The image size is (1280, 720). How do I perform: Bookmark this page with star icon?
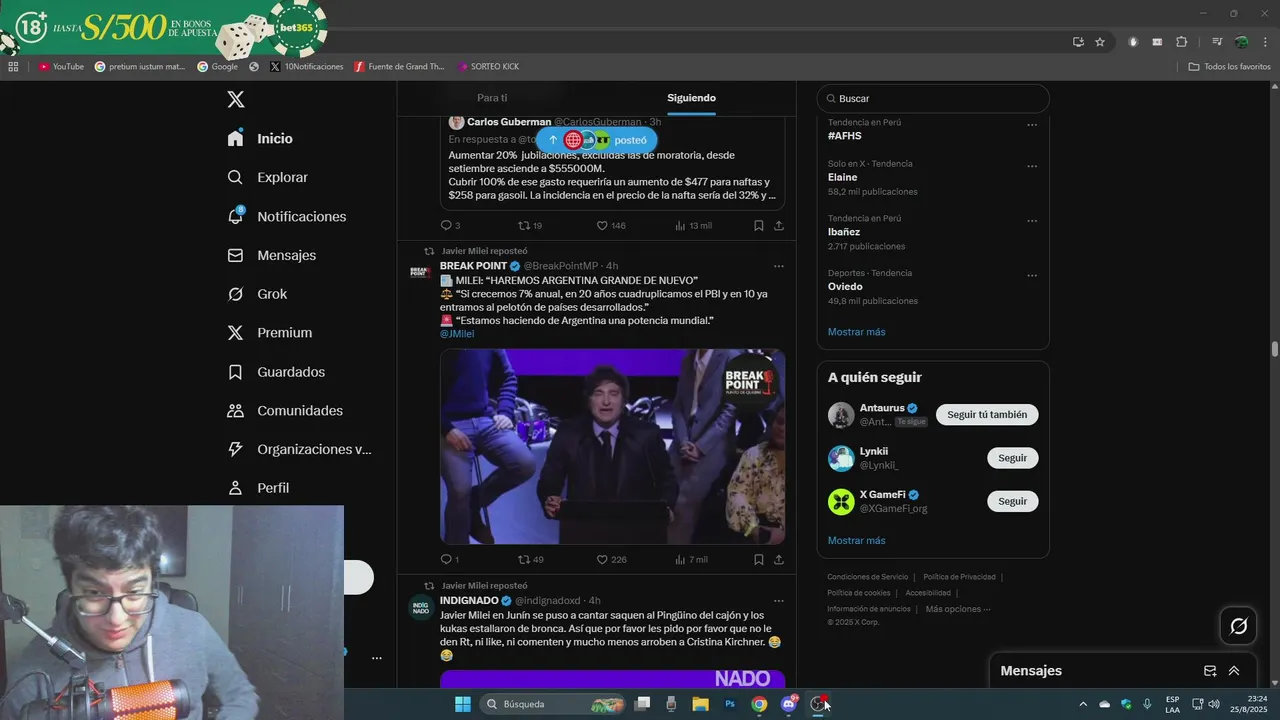coord(1100,42)
